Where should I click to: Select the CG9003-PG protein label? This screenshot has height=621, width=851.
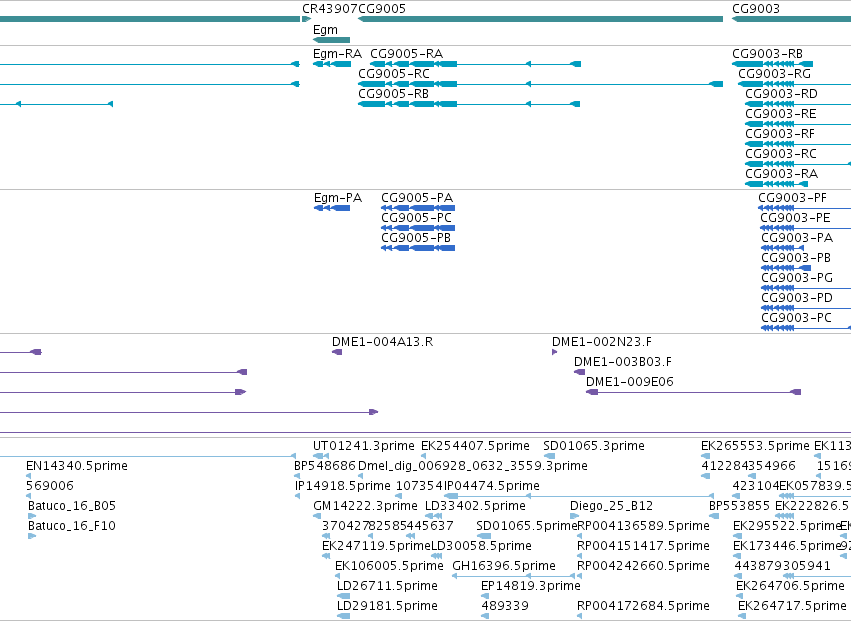click(797, 278)
